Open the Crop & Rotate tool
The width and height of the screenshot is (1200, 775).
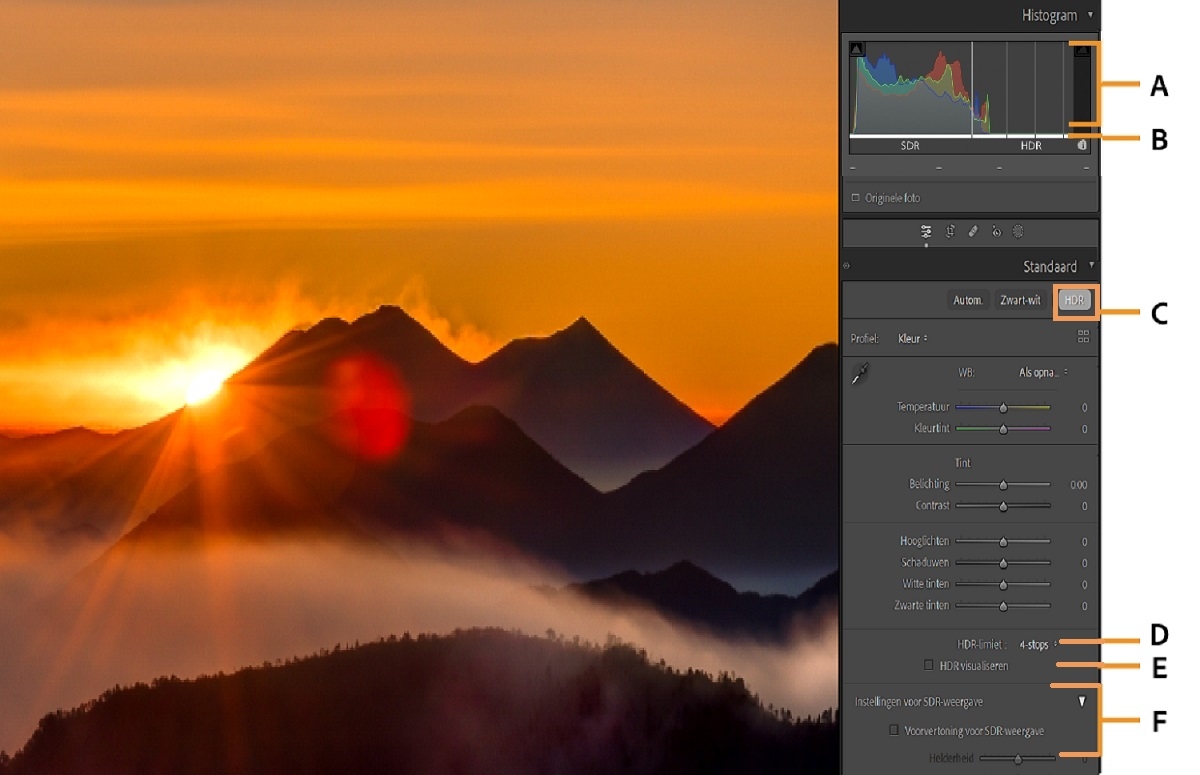pos(950,232)
